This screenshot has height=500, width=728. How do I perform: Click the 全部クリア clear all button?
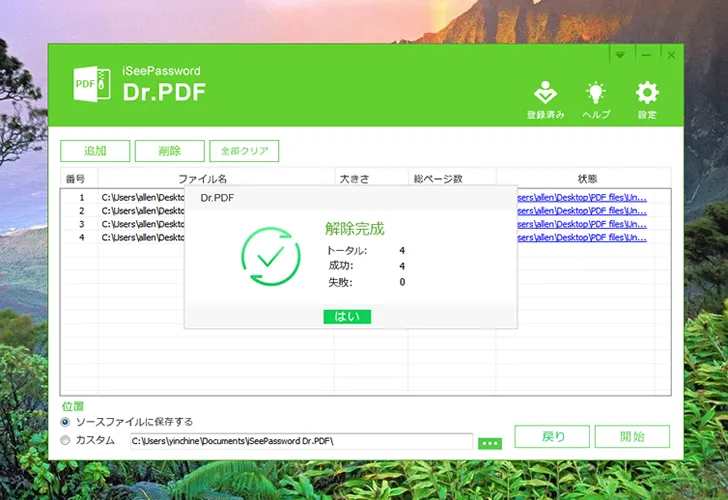click(x=244, y=151)
